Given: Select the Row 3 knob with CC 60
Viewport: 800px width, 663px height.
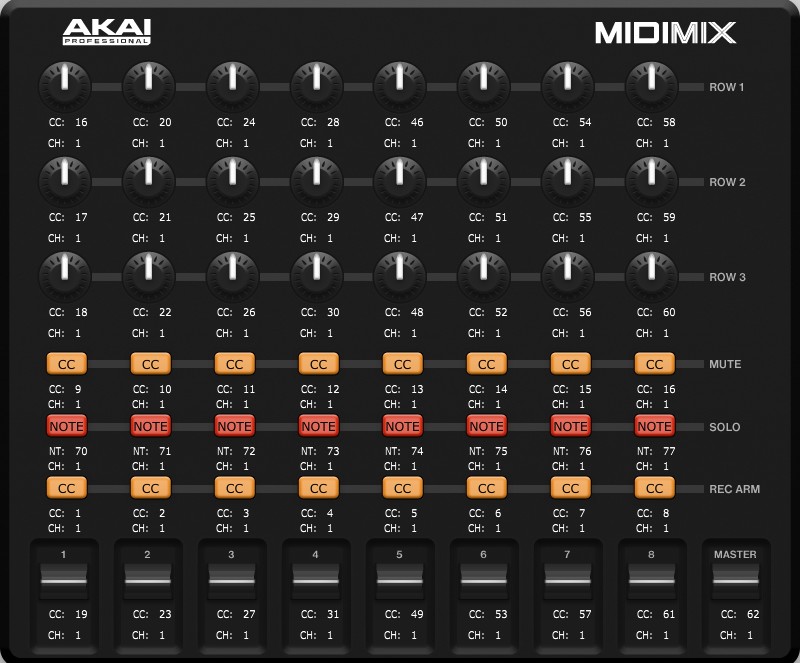Looking at the screenshot, I should pyautogui.click(x=653, y=276).
